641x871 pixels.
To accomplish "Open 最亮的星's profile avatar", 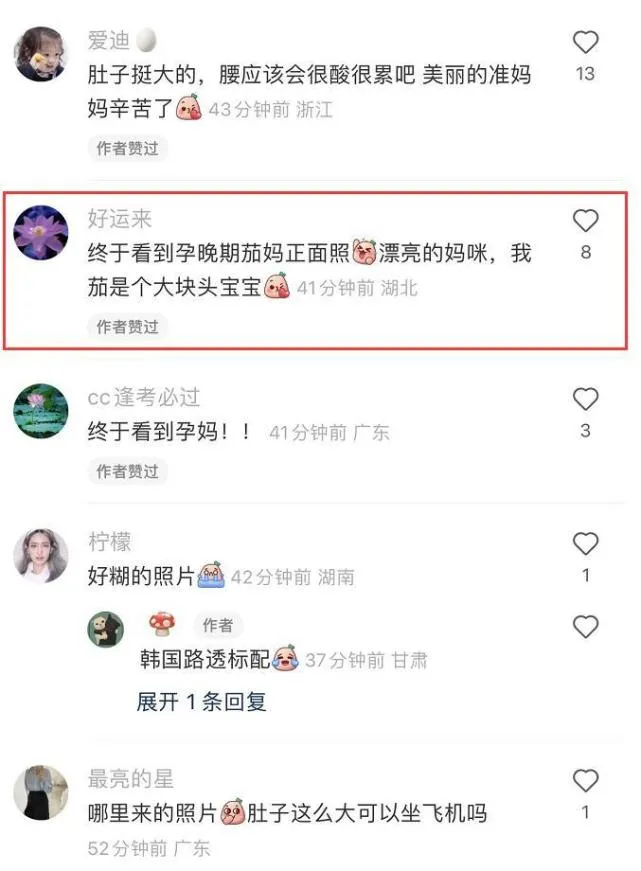I will pyautogui.click(x=41, y=793).
